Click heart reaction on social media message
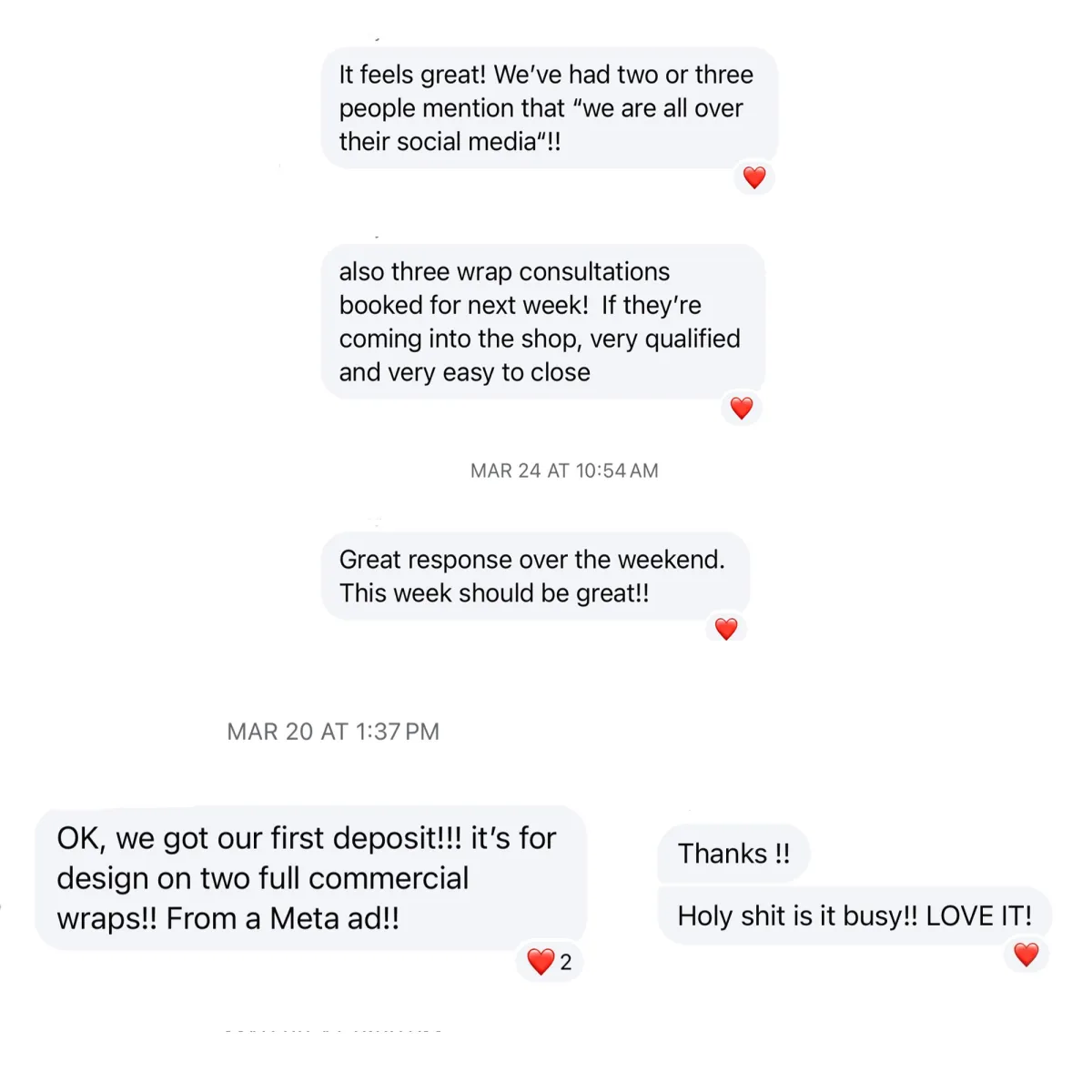Image resolution: width=1092 pixels, height=1092 pixels. [x=754, y=177]
